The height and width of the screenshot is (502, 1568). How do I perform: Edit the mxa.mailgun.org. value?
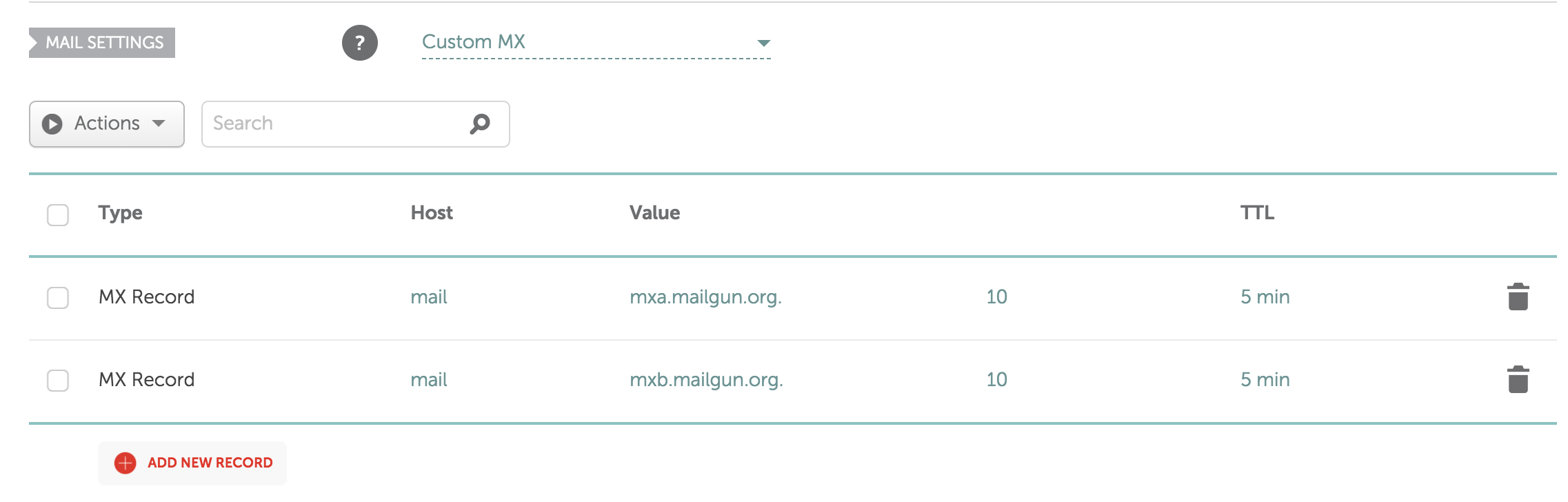pos(705,297)
